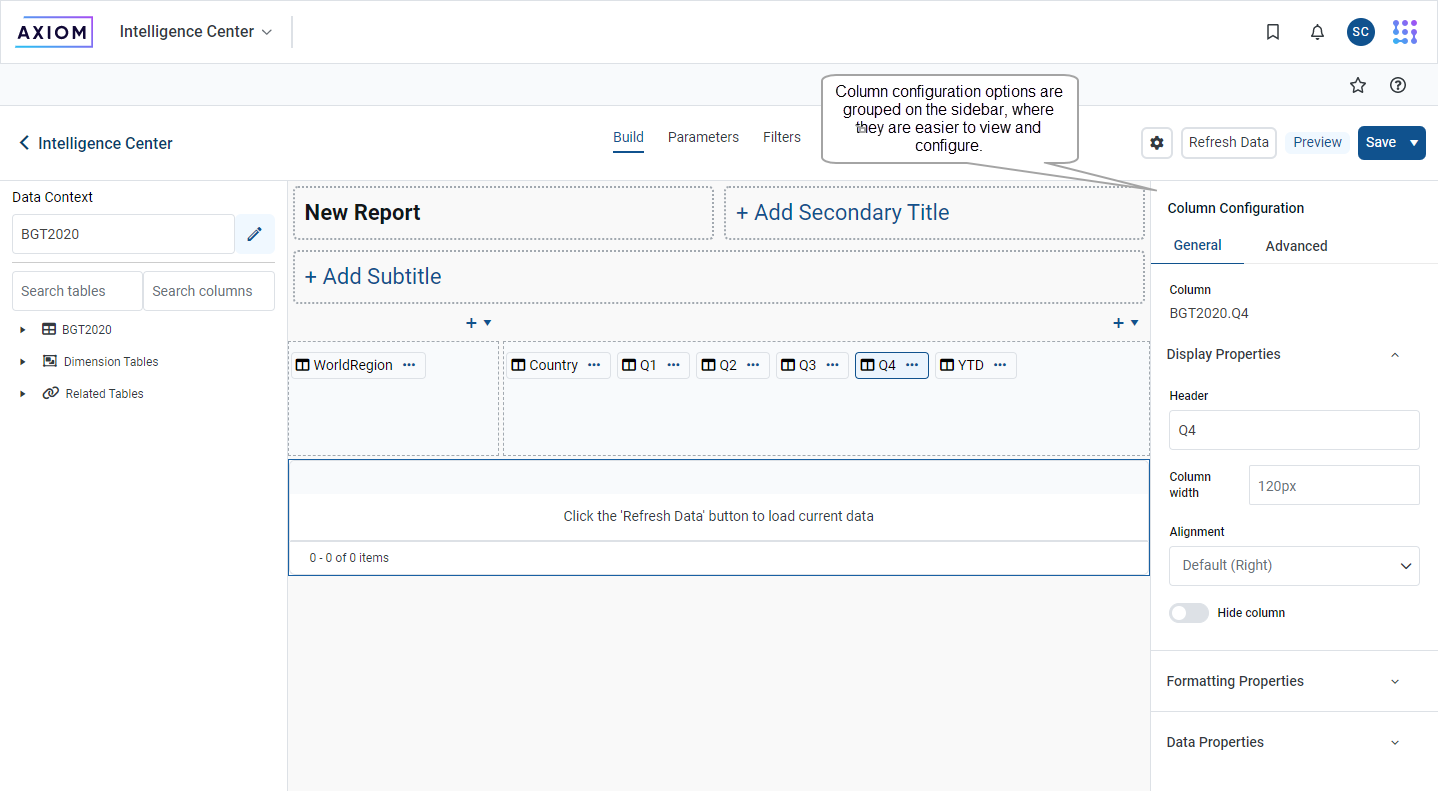Open the notifications bell

tap(1317, 32)
